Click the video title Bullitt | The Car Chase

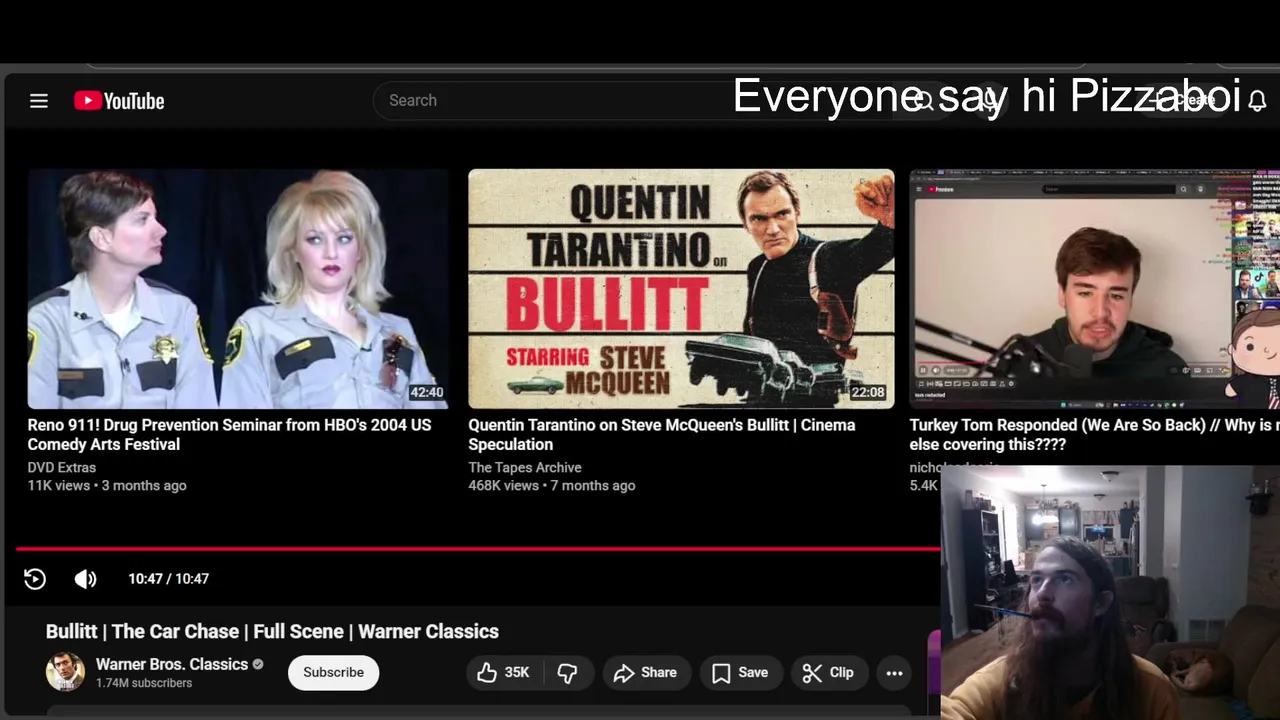coord(272,631)
